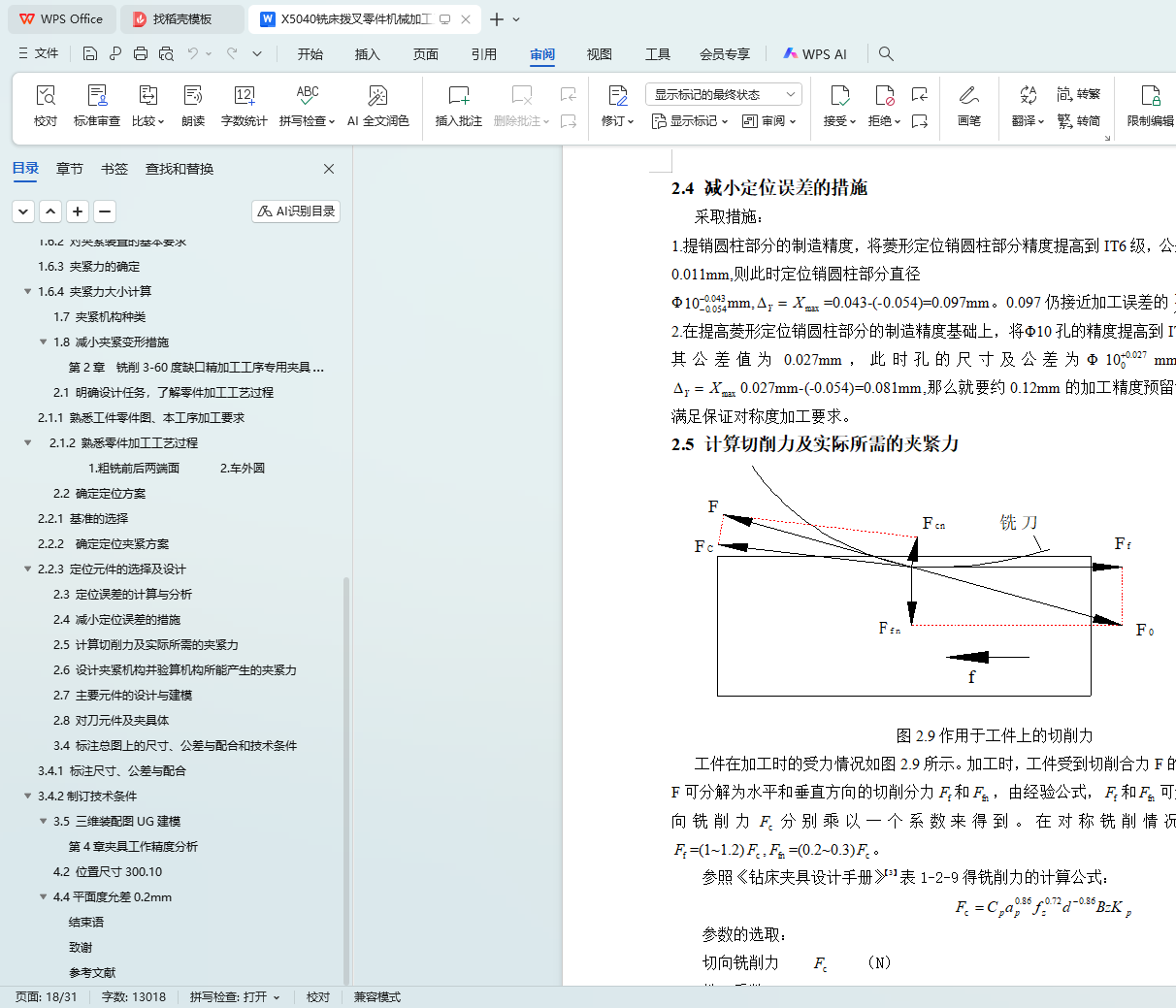Open 查找和替换 navigation tab
This screenshot has height=1008, width=1176.
click(180, 169)
